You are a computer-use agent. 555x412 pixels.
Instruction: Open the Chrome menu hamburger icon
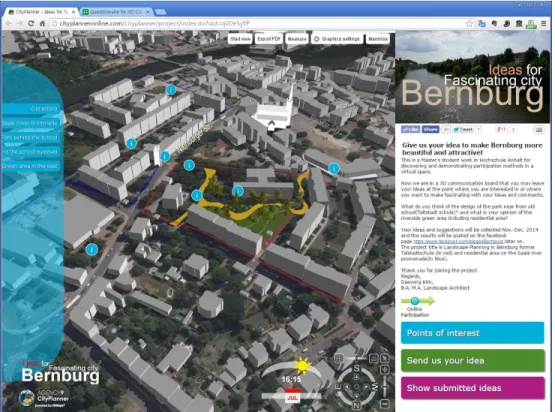(544, 23)
